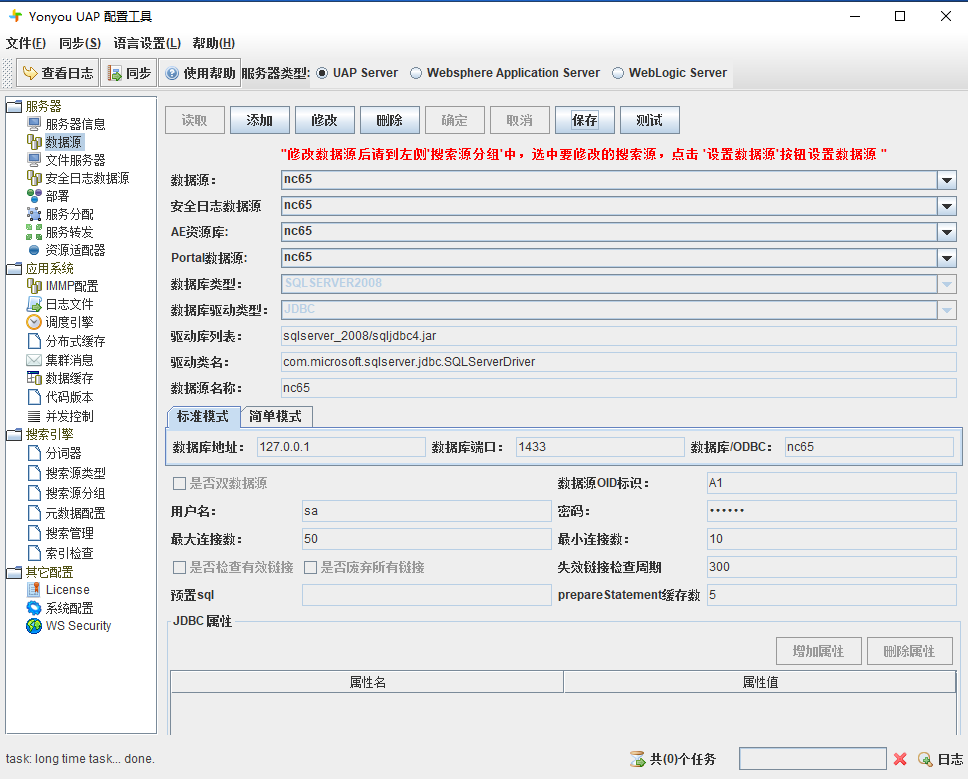
Task: Click the 集群消息 envelope icon
Action: (34, 360)
